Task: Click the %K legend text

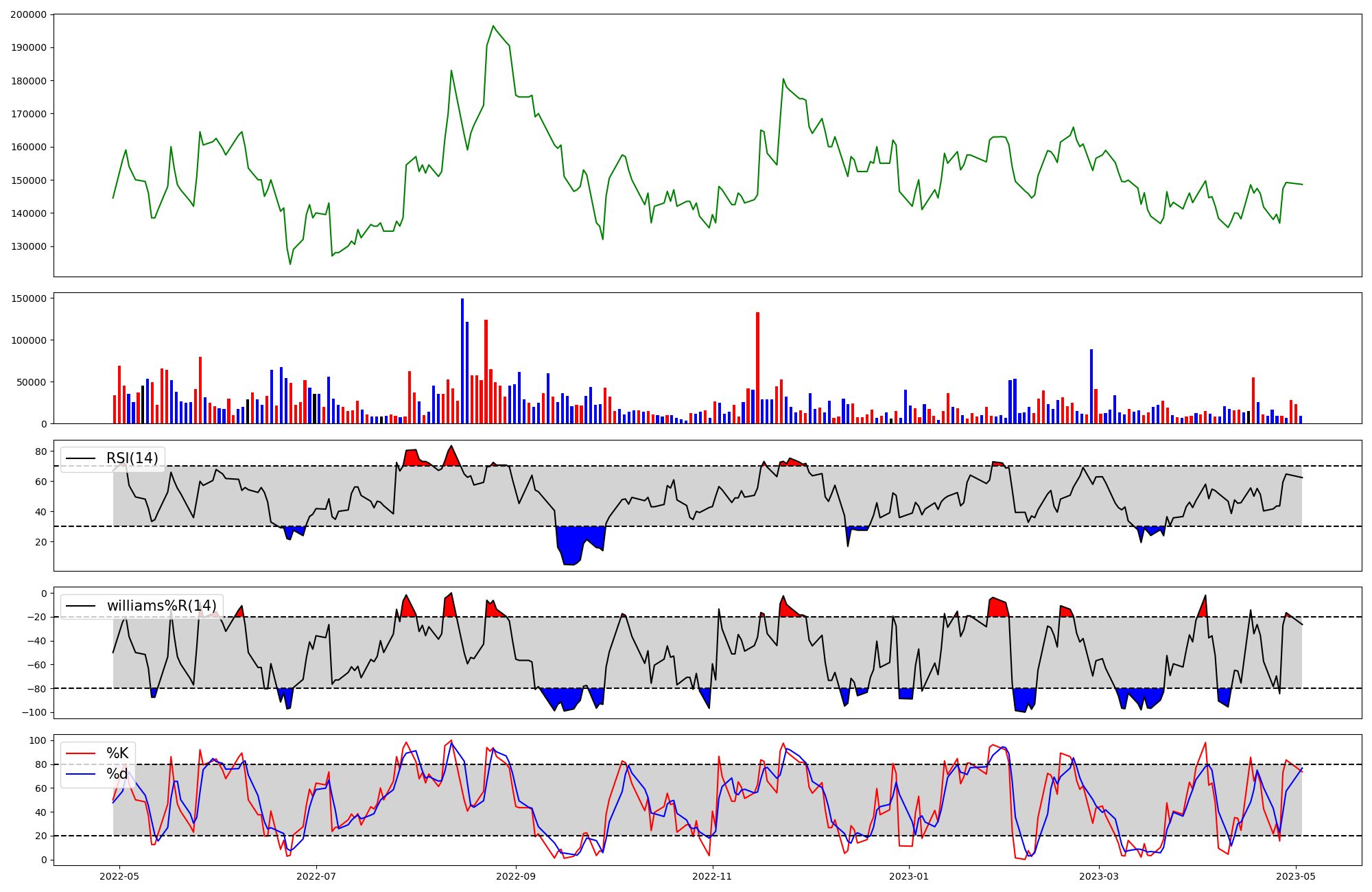Action: click(117, 753)
